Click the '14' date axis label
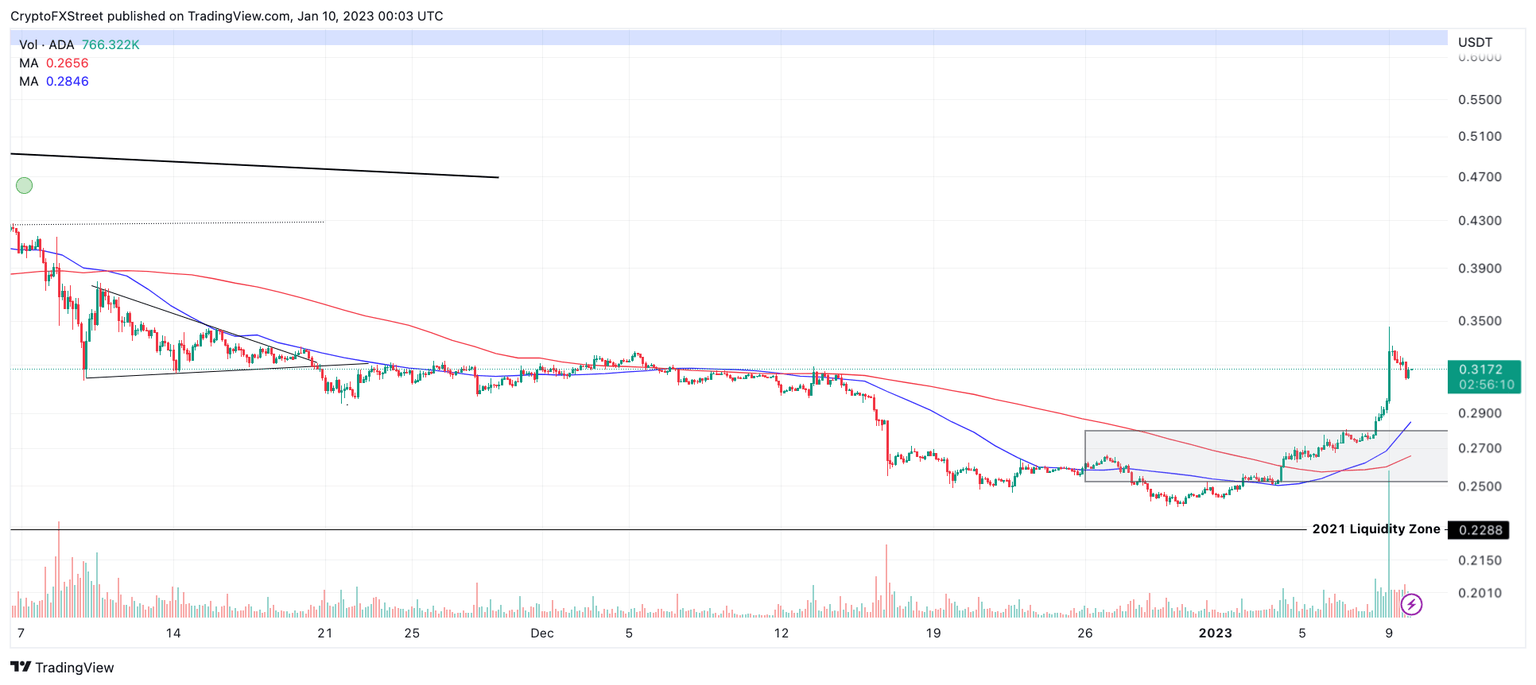1536x685 pixels. click(173, 633)
